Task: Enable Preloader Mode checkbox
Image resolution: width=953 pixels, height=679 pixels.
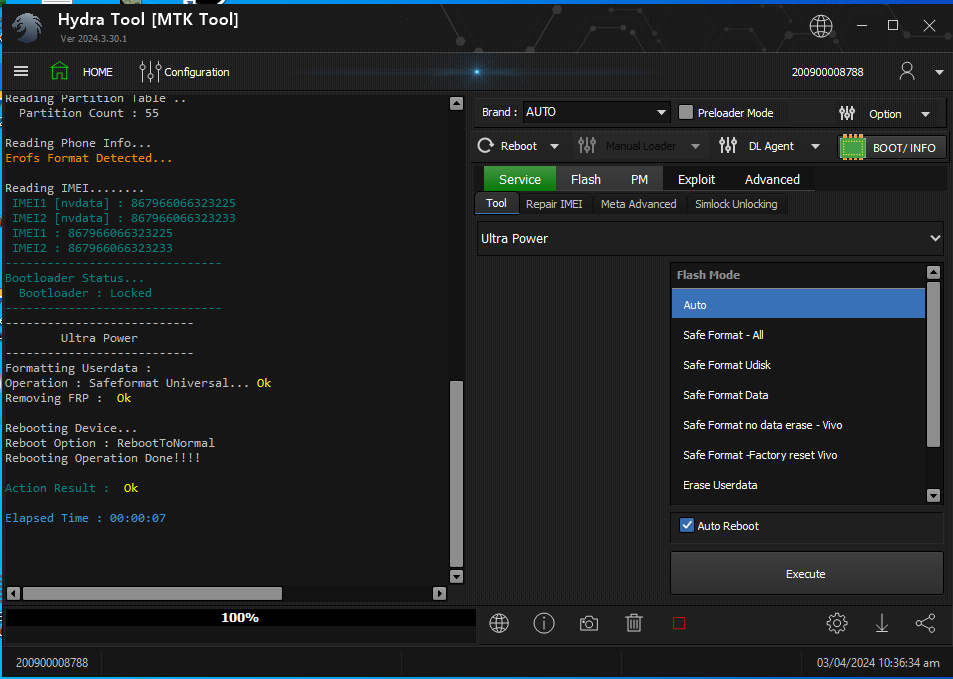Action: [686, 112]
